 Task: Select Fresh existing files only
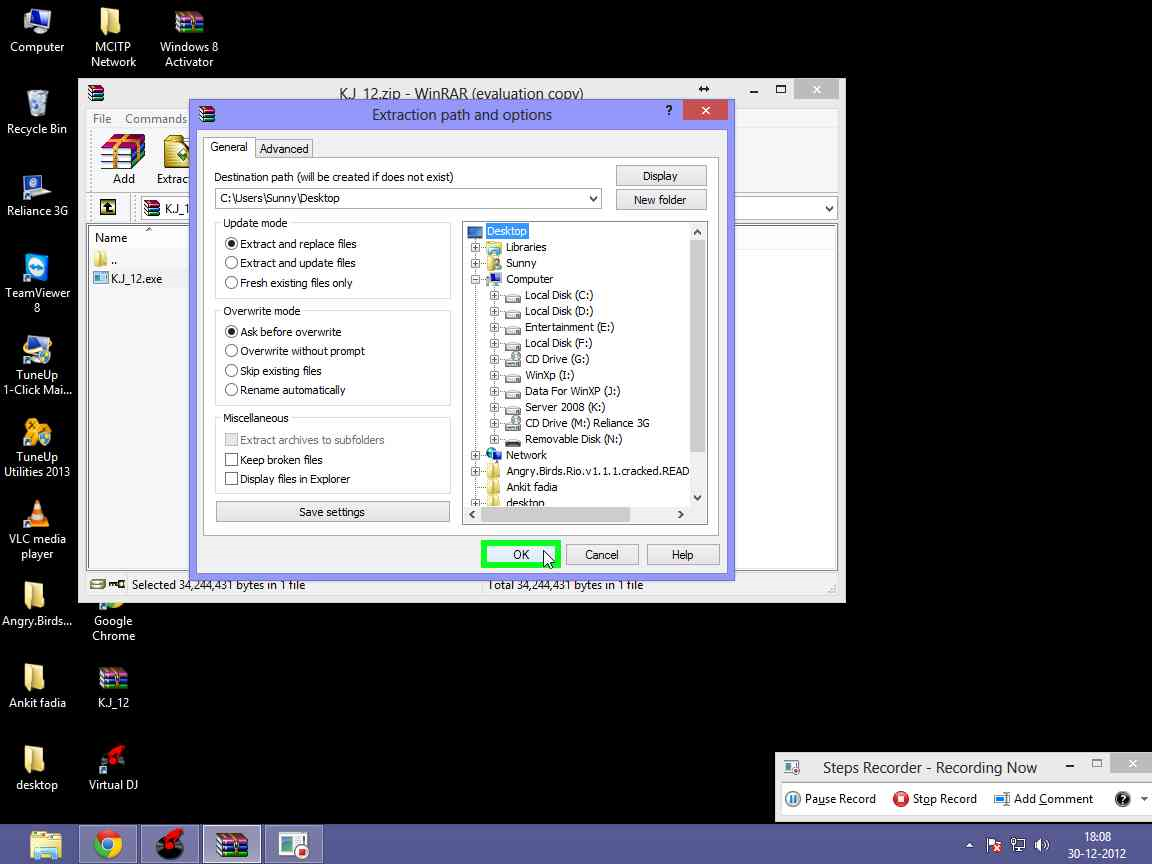click(x=288, y=283)
